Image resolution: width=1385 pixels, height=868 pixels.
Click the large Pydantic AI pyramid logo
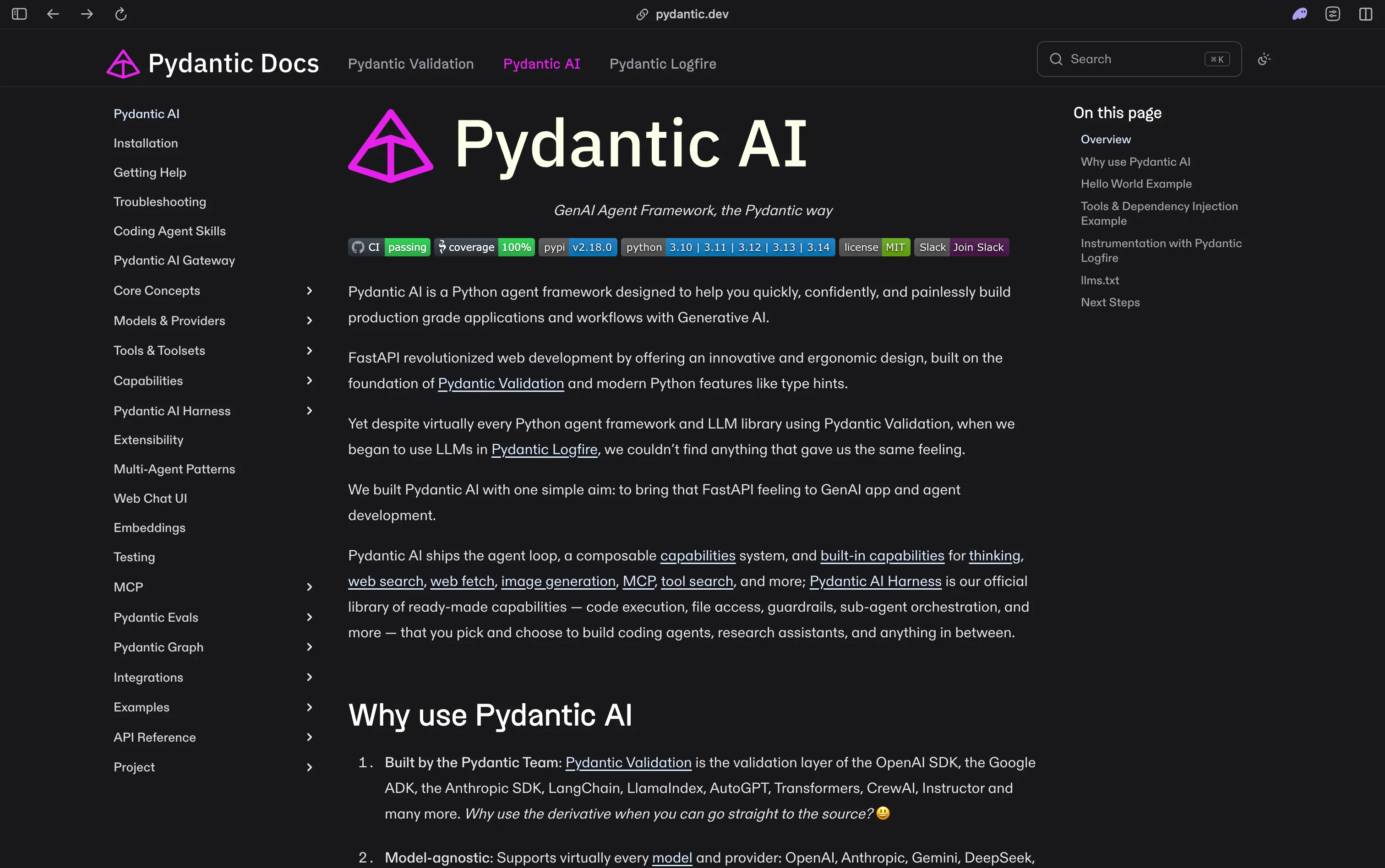coord(391,146)
